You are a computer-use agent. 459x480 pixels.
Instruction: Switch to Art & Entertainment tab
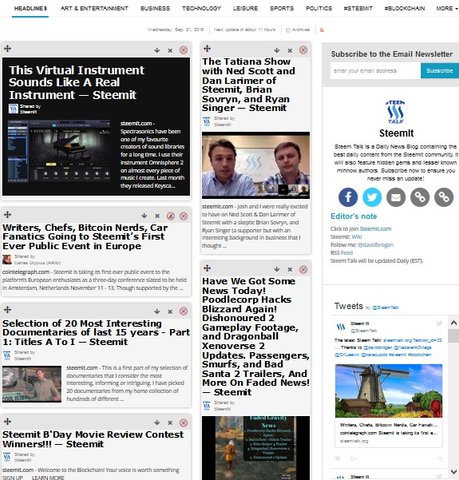pos(94,8)
